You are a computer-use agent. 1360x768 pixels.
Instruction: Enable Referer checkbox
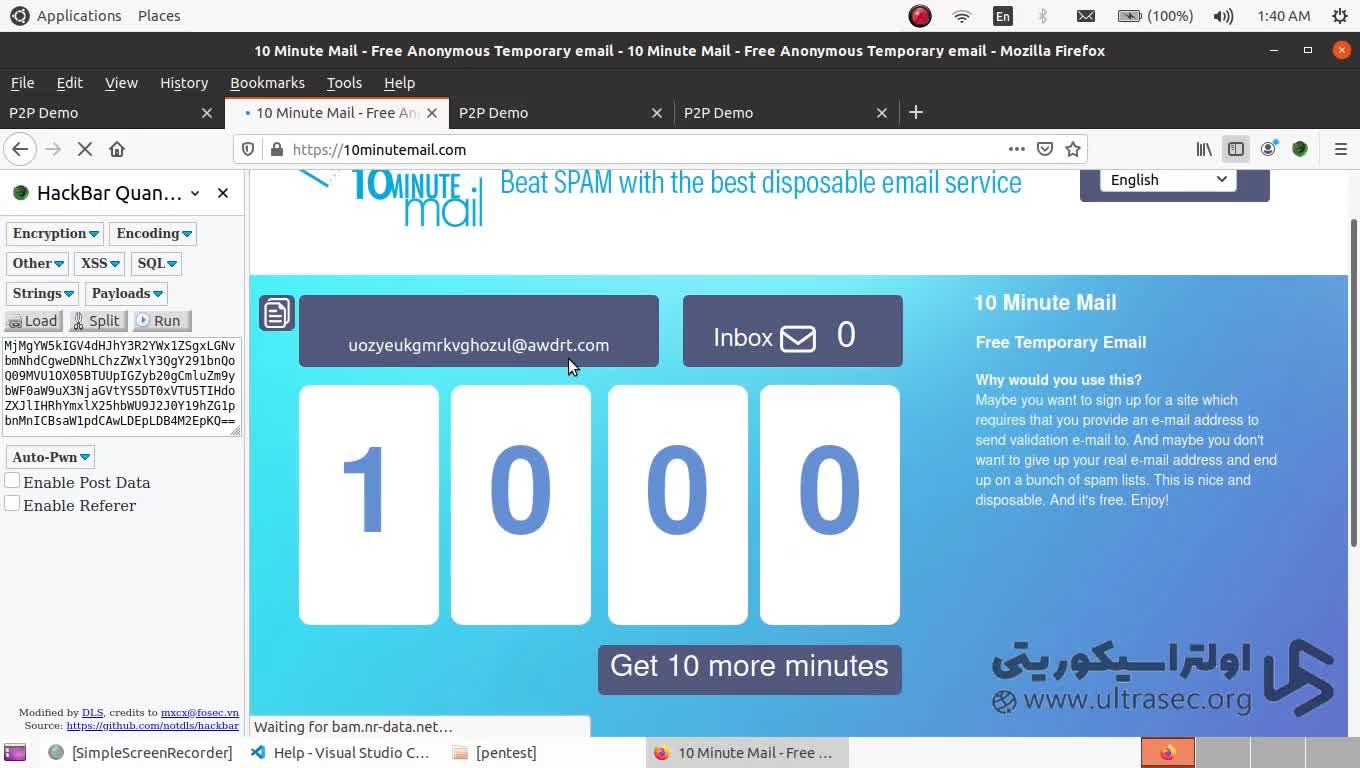pos(13,504)
